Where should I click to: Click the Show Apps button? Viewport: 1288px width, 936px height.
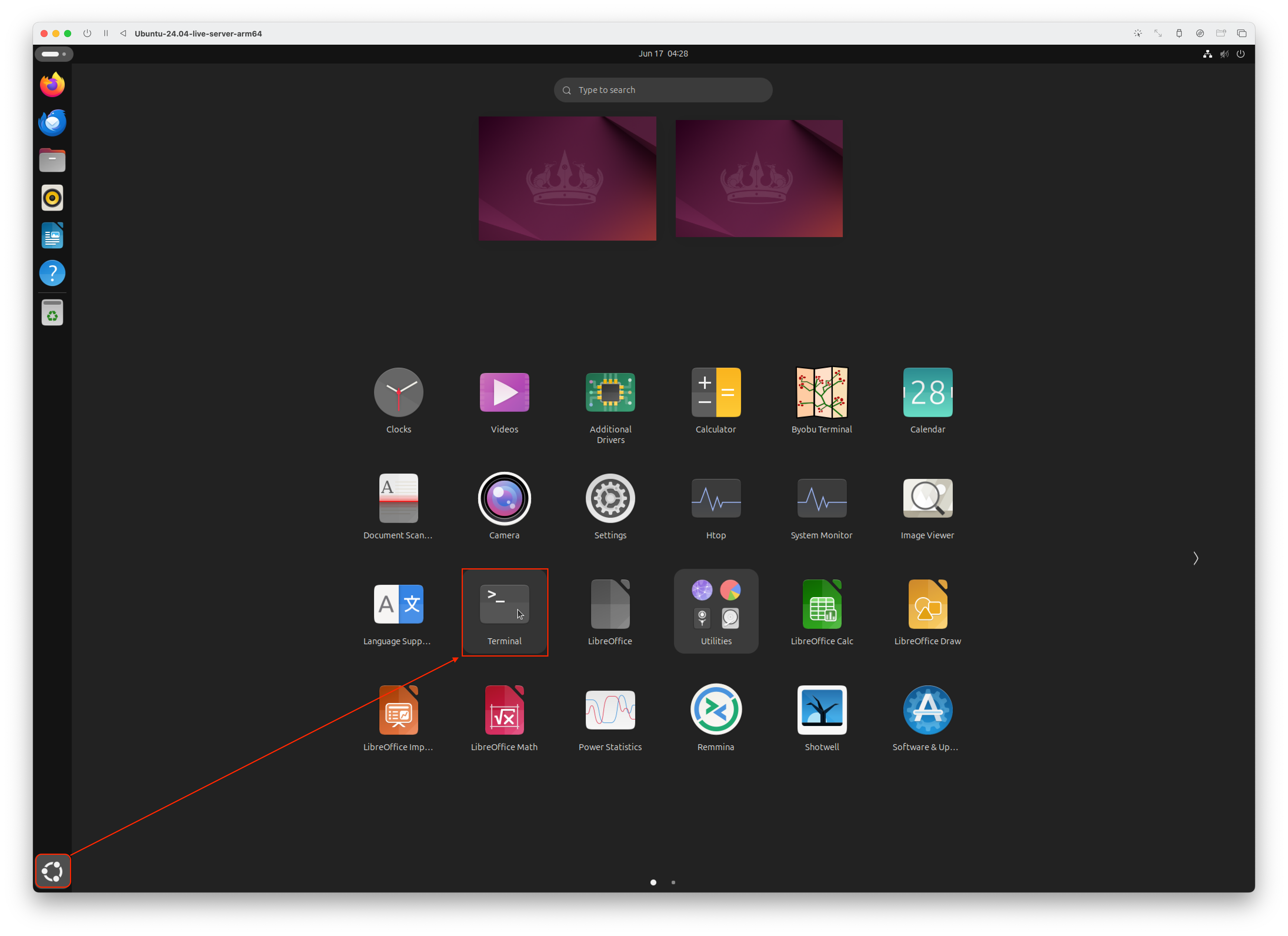click(53, 871)
